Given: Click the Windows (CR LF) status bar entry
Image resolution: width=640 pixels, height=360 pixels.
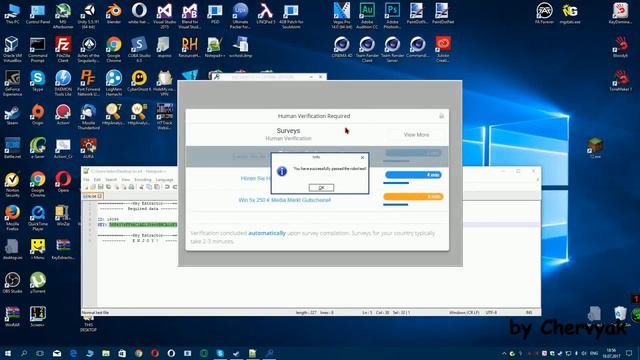Looking at the screenshot, I should pyautogui.click(x=464, y=313).
